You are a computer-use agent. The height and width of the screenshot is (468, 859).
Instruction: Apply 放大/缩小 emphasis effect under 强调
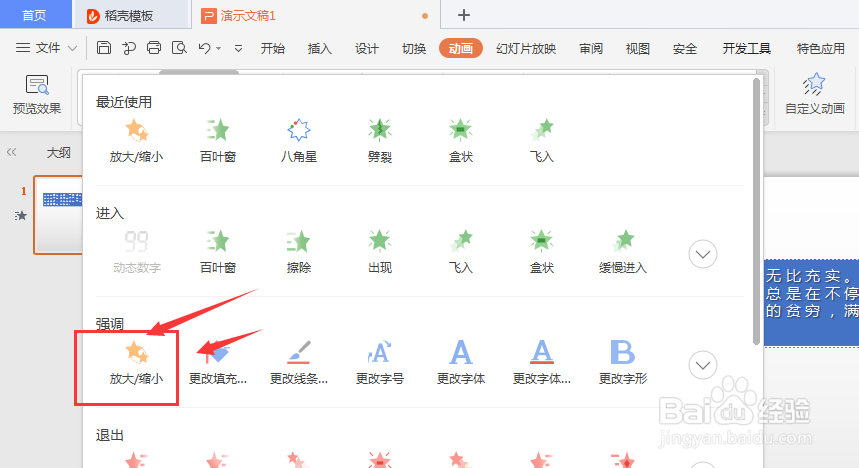click(x=136, y=363)
